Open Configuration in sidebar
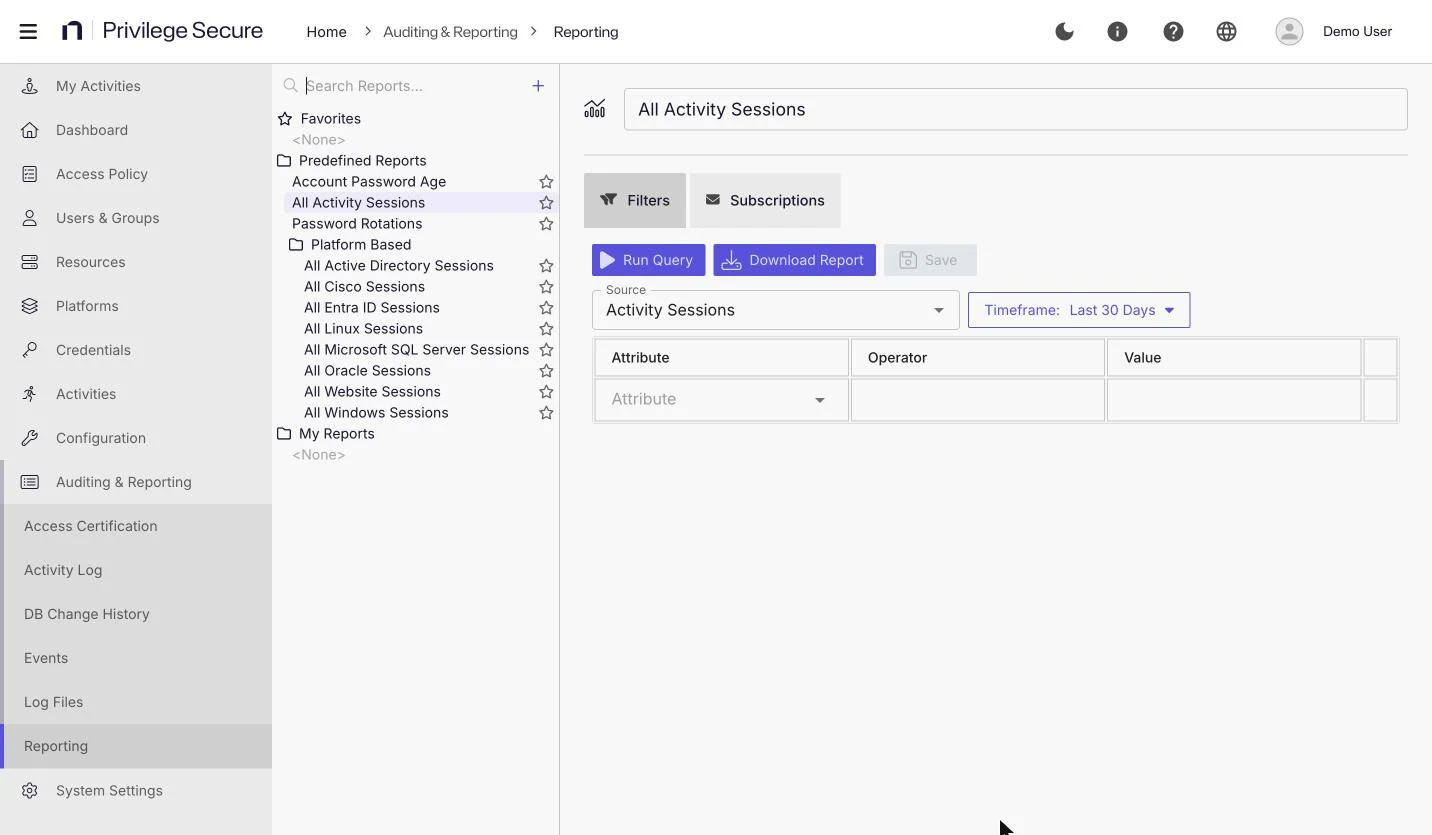 136,438
